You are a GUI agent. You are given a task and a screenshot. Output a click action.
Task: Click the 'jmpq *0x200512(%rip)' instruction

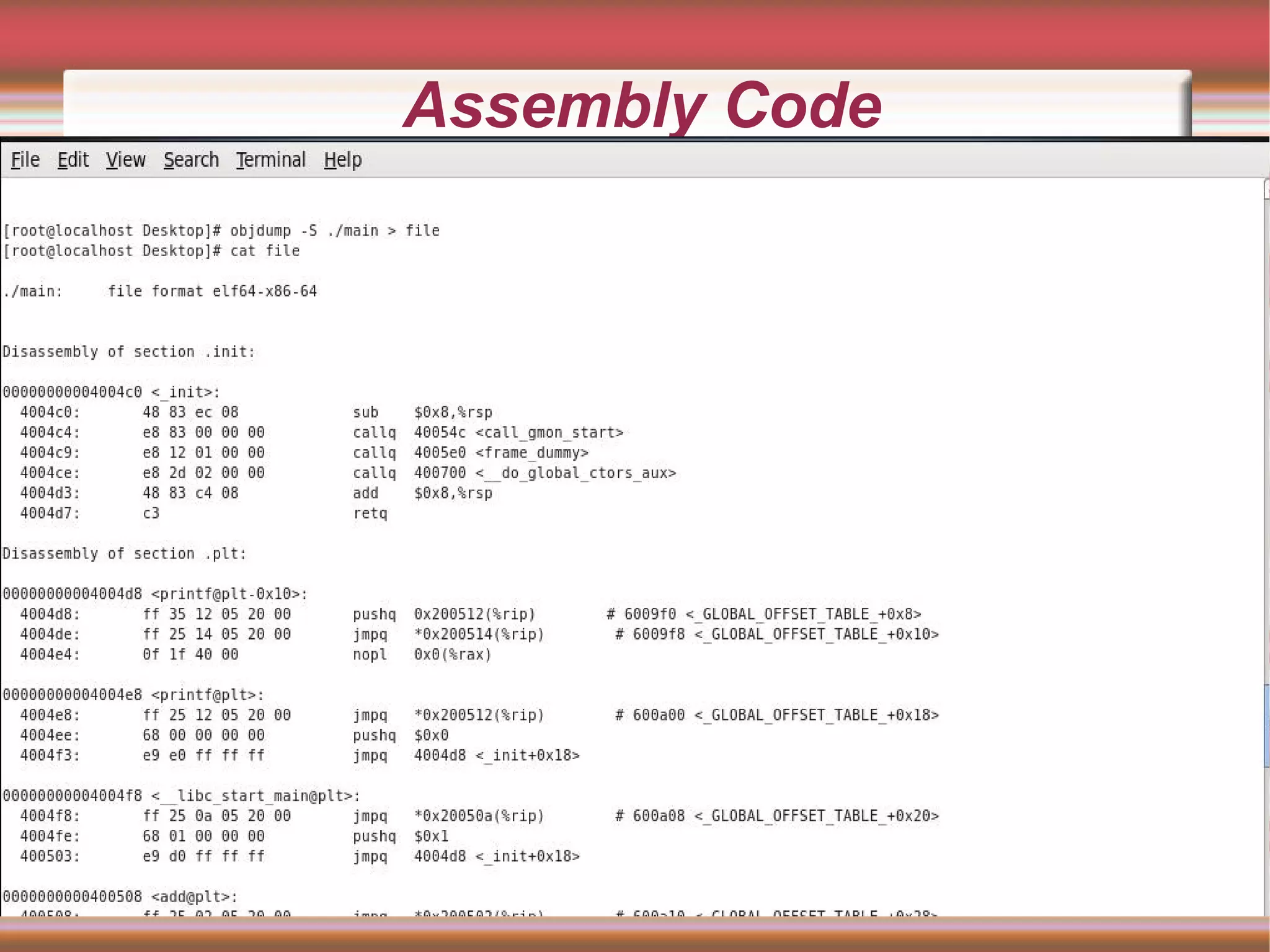[x=448, y=714]
